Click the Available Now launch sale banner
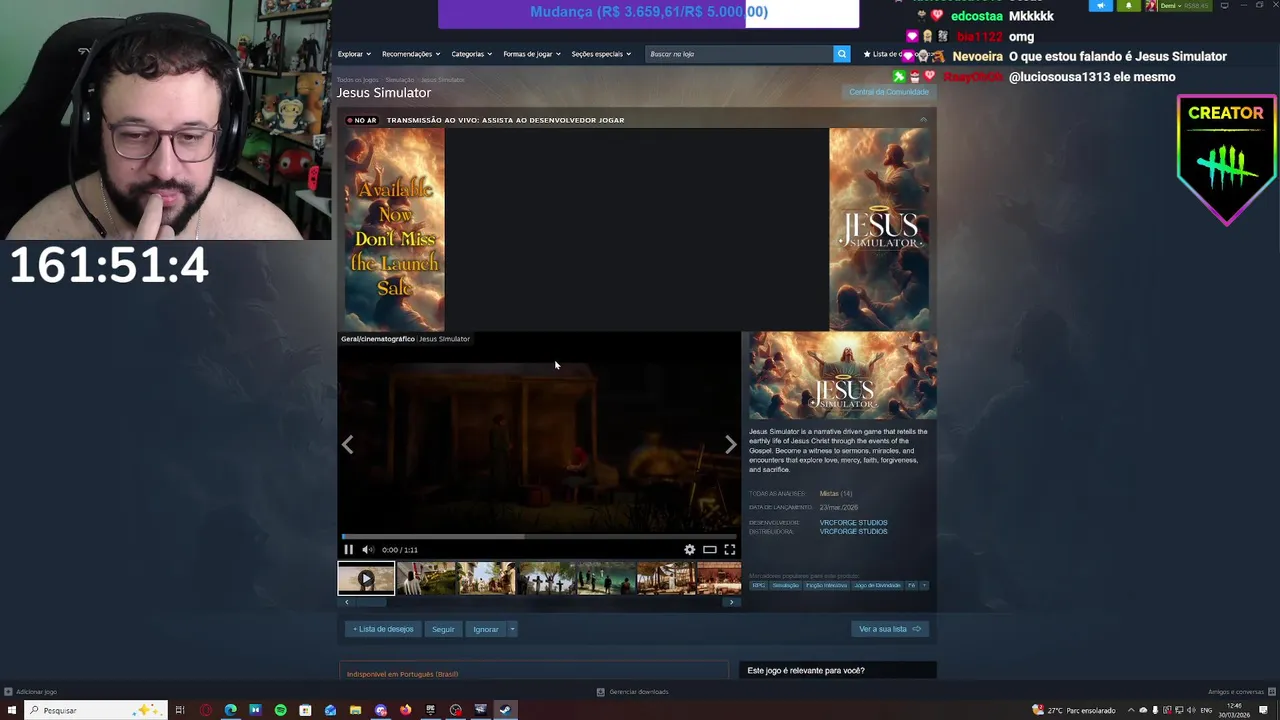Viewport: 1280px width, 720px height. tap(394, 229)
